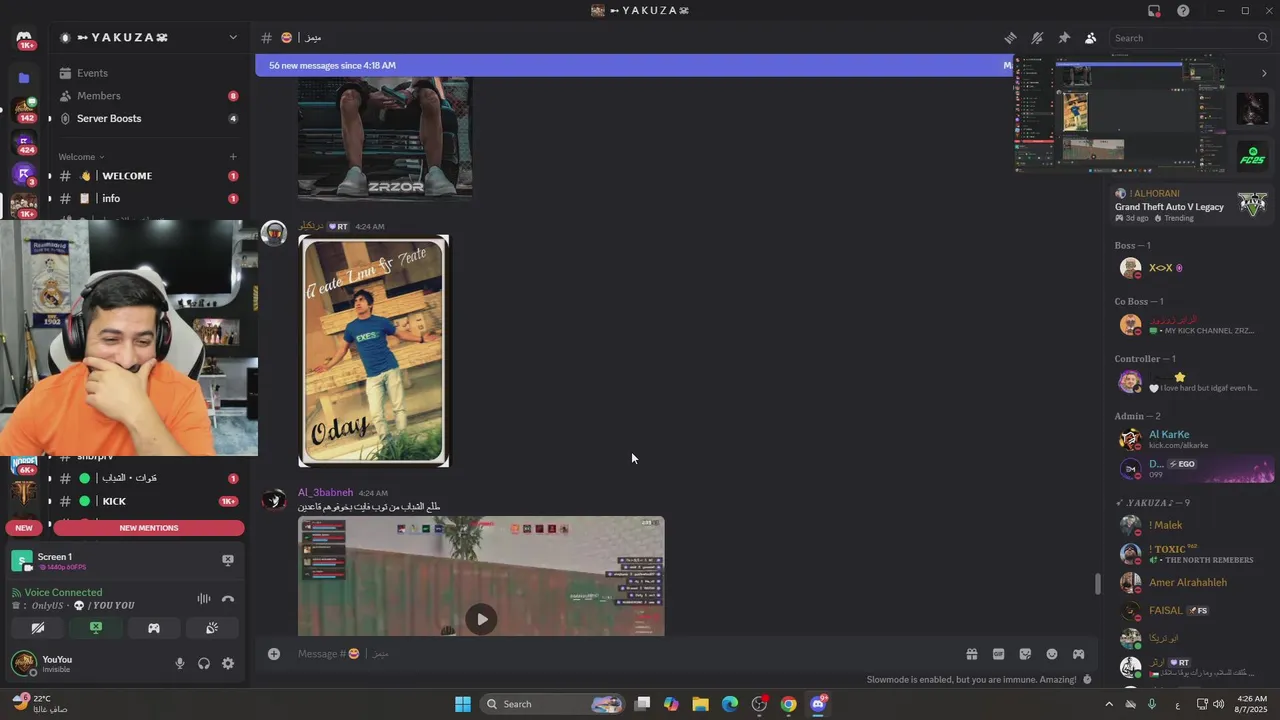Open Al_3babneh user profile name
The height and width of the screenshot is (720, 1280).
(x=325, y=493)
